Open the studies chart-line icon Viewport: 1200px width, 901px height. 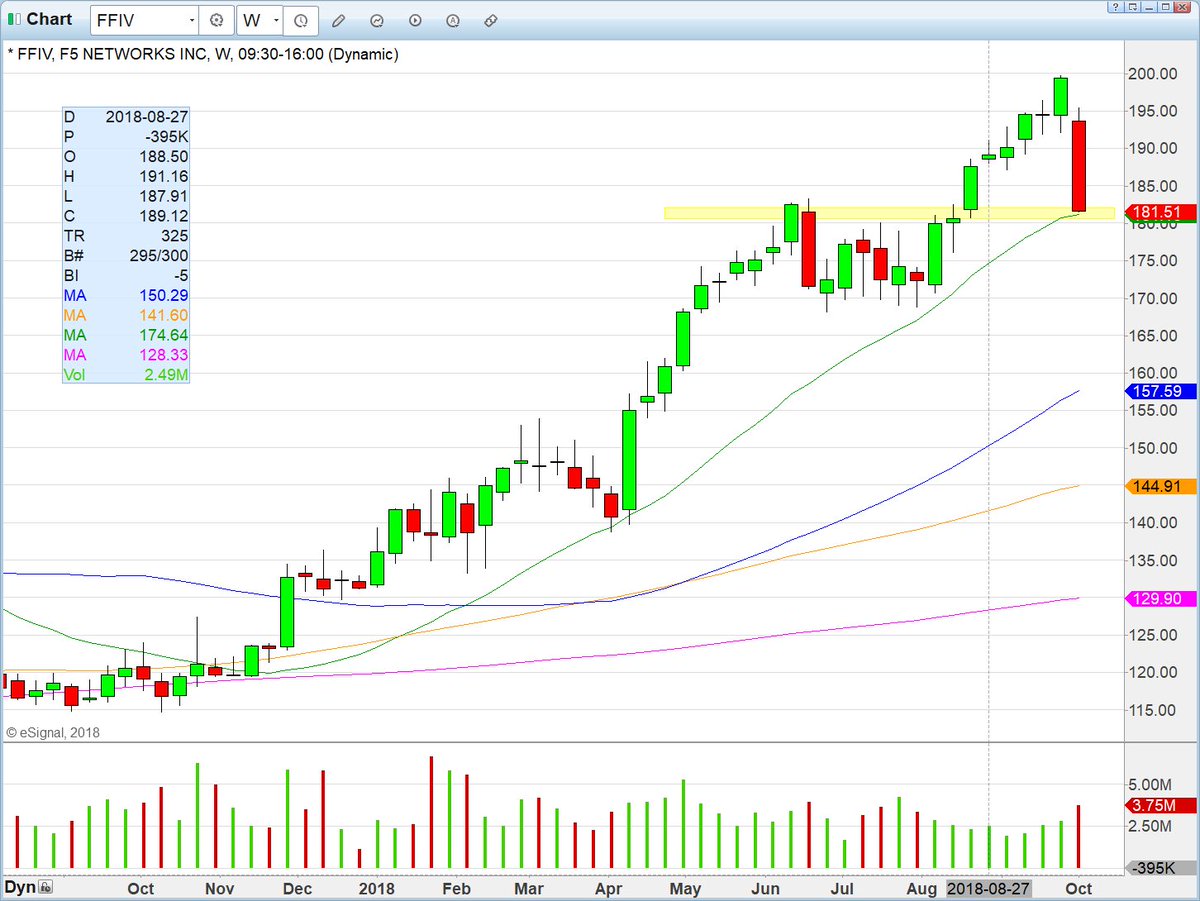pyautogui.click(x=376, y=20)
